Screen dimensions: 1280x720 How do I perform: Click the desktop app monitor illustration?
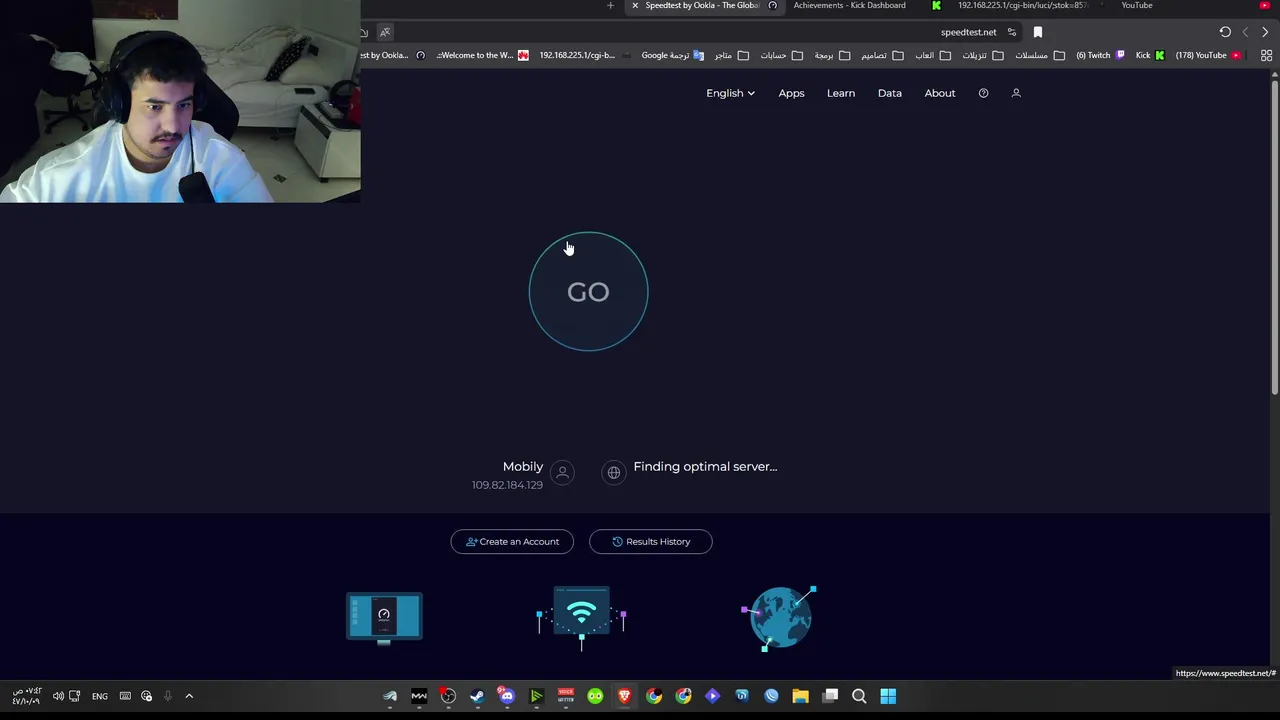(x=384, y=618)
